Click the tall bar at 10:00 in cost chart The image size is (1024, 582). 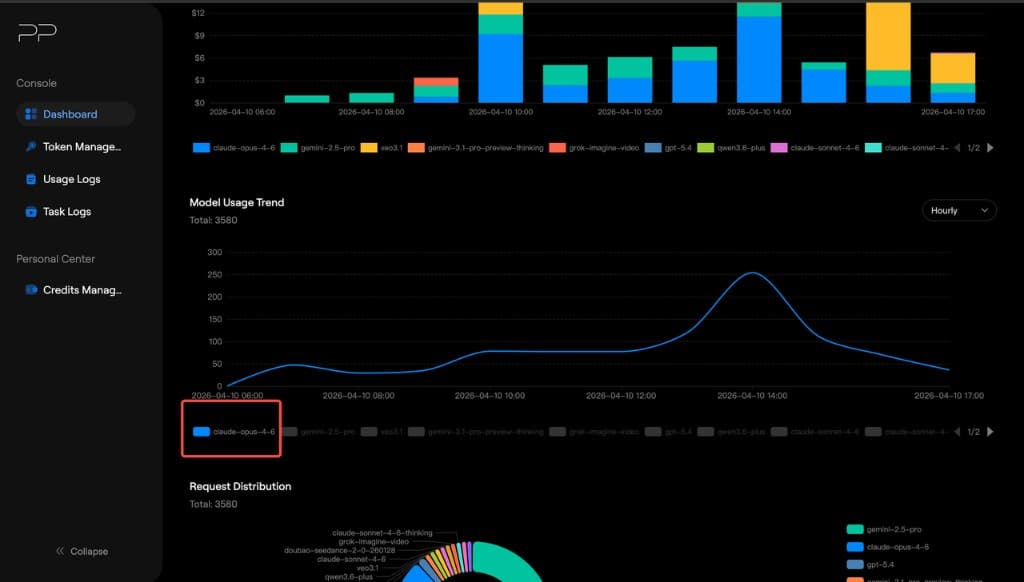pyautogui.click(x=500, y=52)
